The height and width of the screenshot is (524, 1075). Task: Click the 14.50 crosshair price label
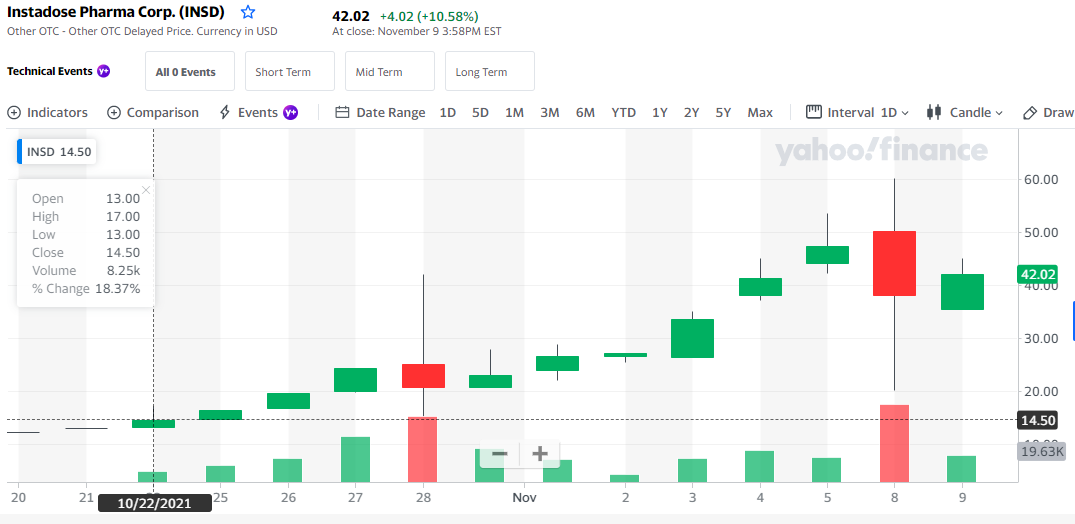[x=1037, y=420]
